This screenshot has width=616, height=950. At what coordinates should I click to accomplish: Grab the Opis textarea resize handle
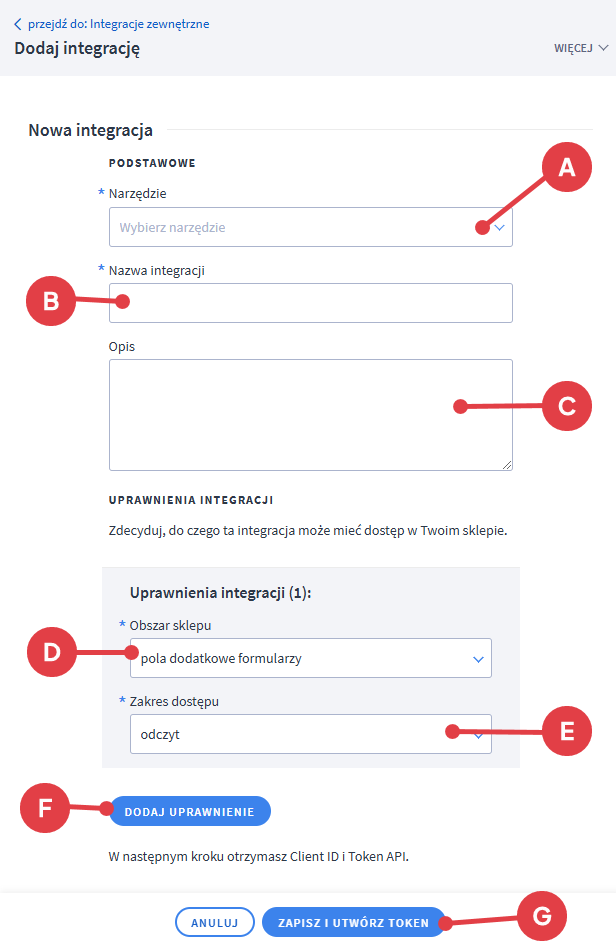coord(507,464)
